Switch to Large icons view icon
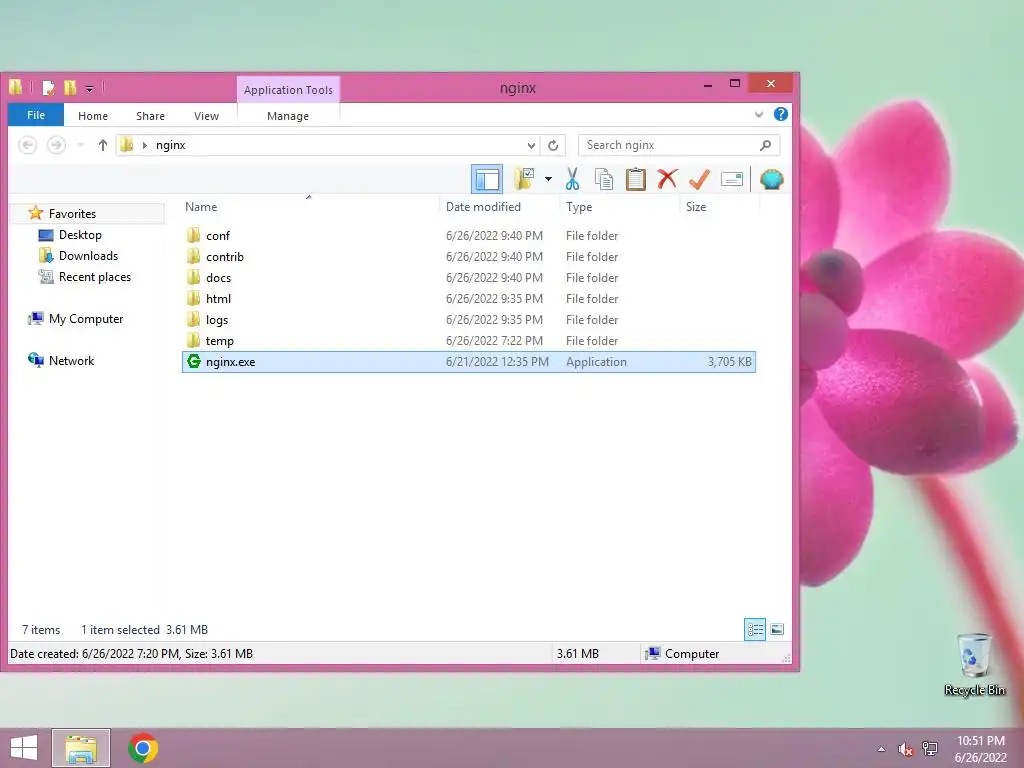Viewport: 1024px width, 768px height. (x=777, y=630)
